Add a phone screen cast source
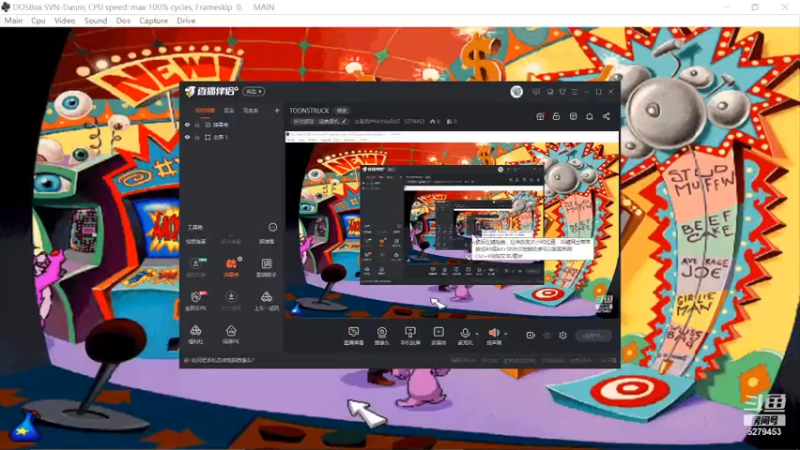 [410, 336]
